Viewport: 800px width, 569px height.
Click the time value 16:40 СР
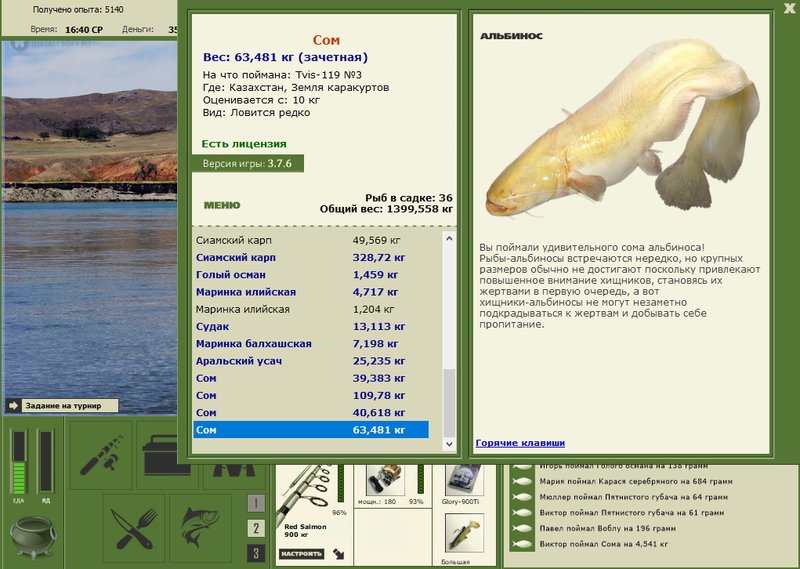point(84,30)
